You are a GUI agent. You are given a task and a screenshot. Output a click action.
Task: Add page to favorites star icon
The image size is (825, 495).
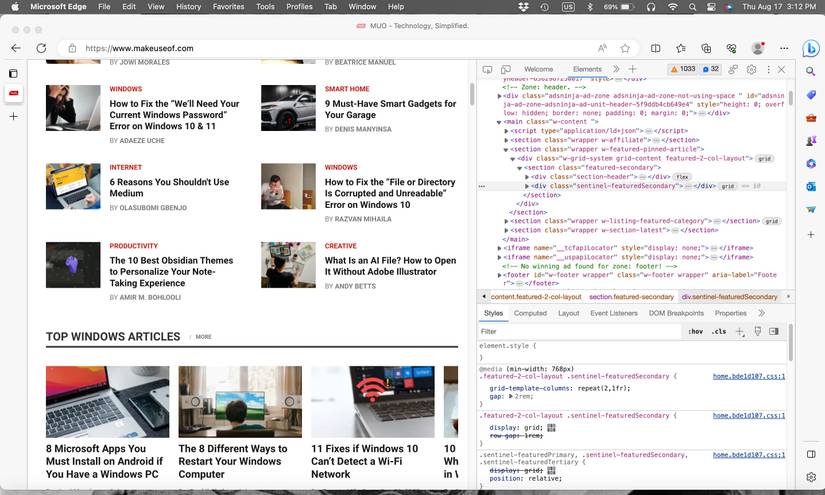click(625, 48)
